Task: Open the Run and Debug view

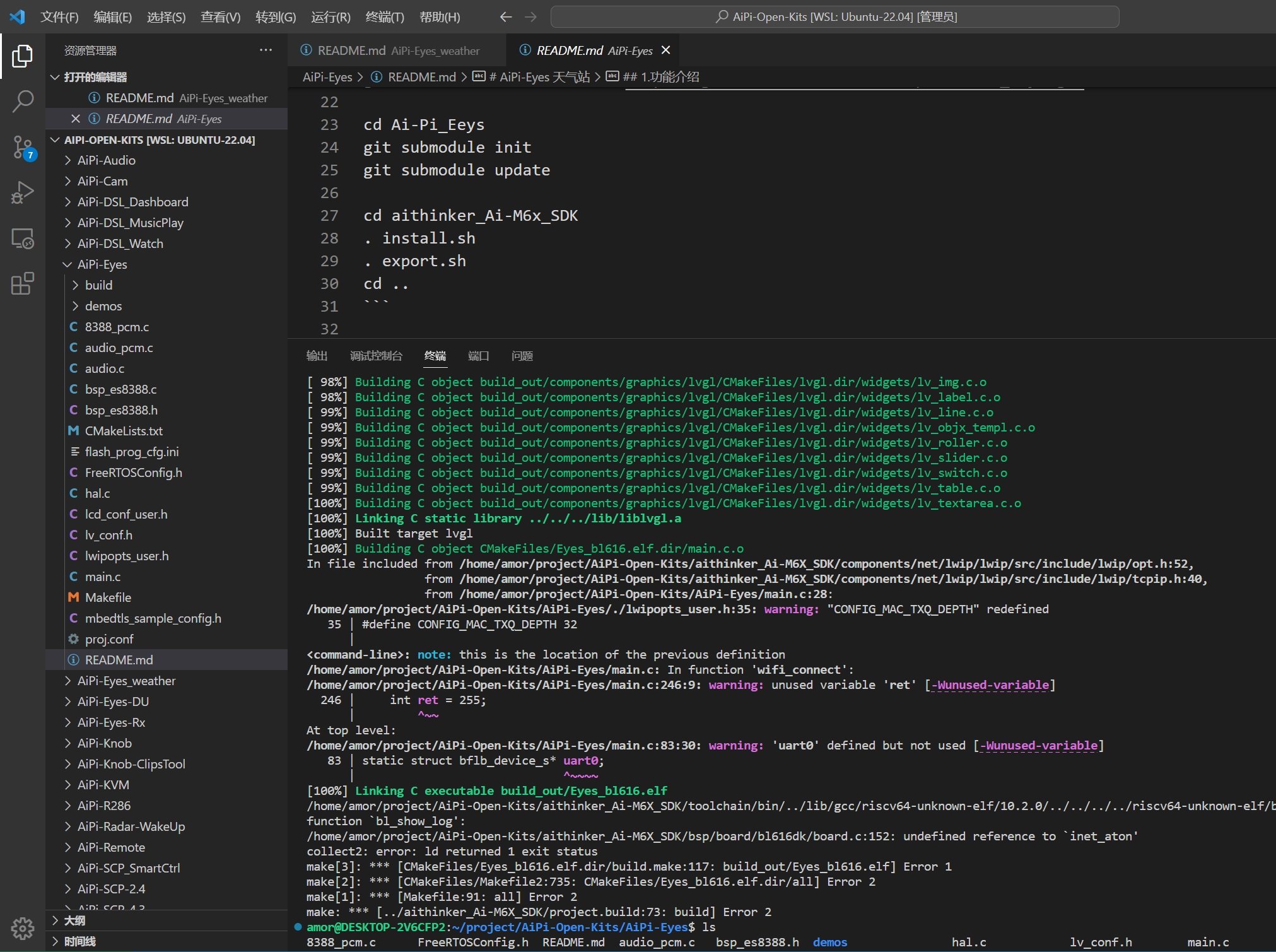Action: click(x=23, y=192)
